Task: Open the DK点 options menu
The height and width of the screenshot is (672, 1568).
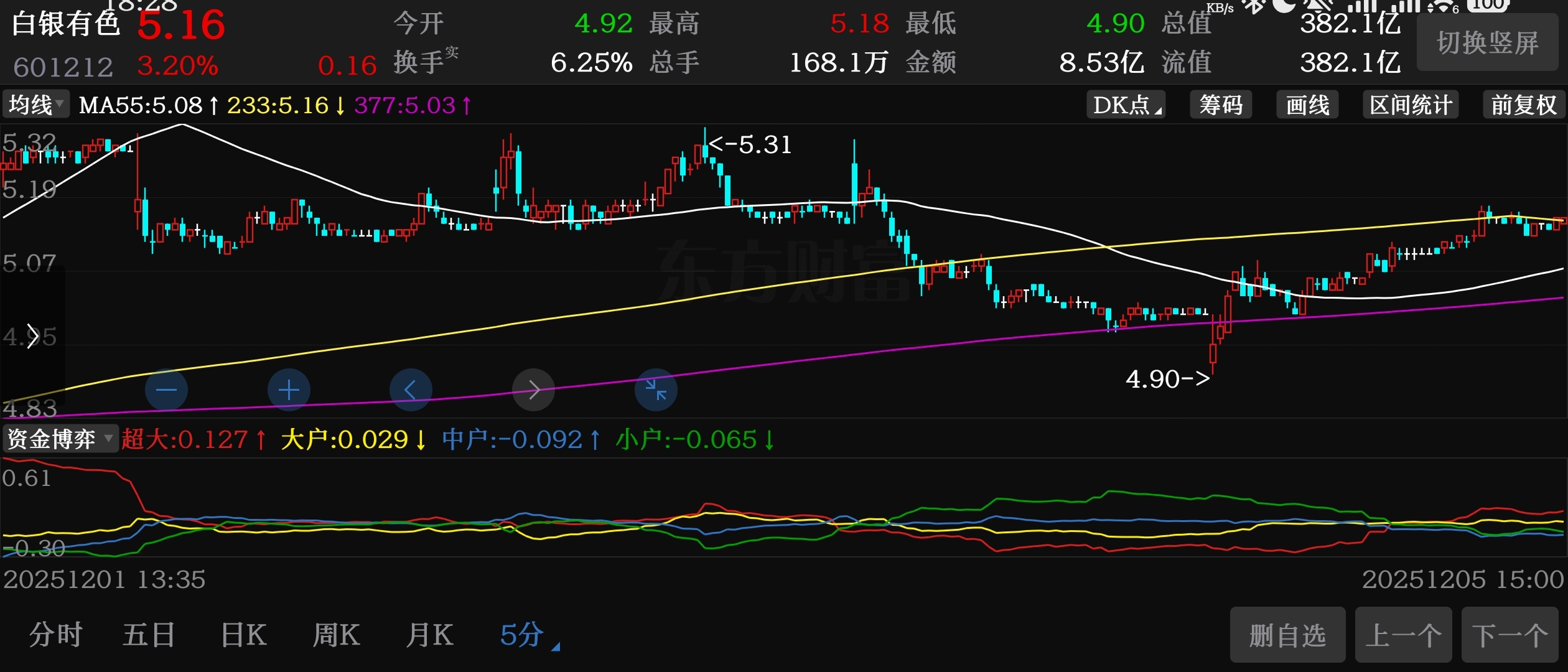Action: pyautogui.click(x=1126, y=105)
